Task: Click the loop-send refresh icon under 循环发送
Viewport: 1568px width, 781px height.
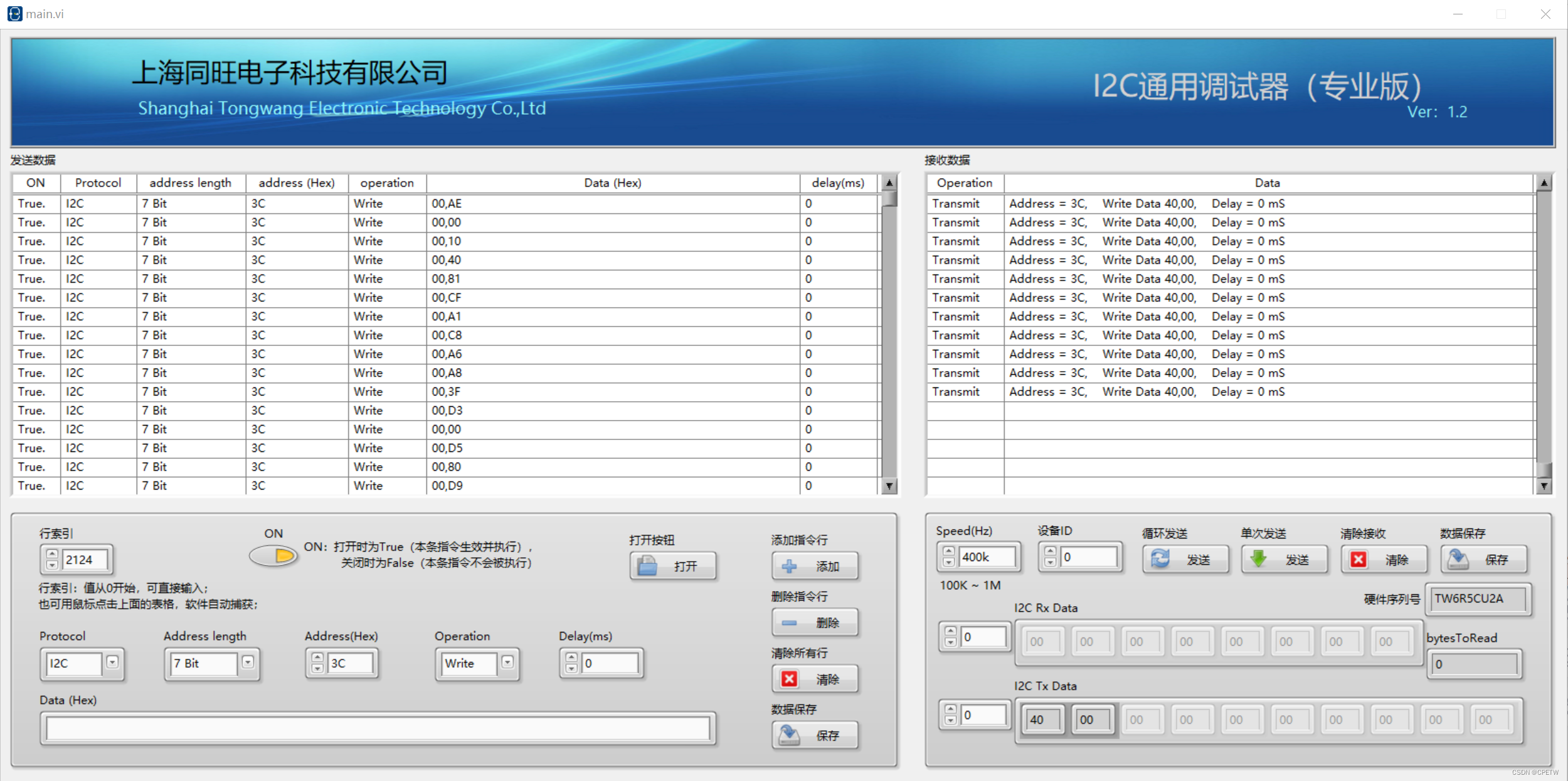Action: (x=1160, y=558)
